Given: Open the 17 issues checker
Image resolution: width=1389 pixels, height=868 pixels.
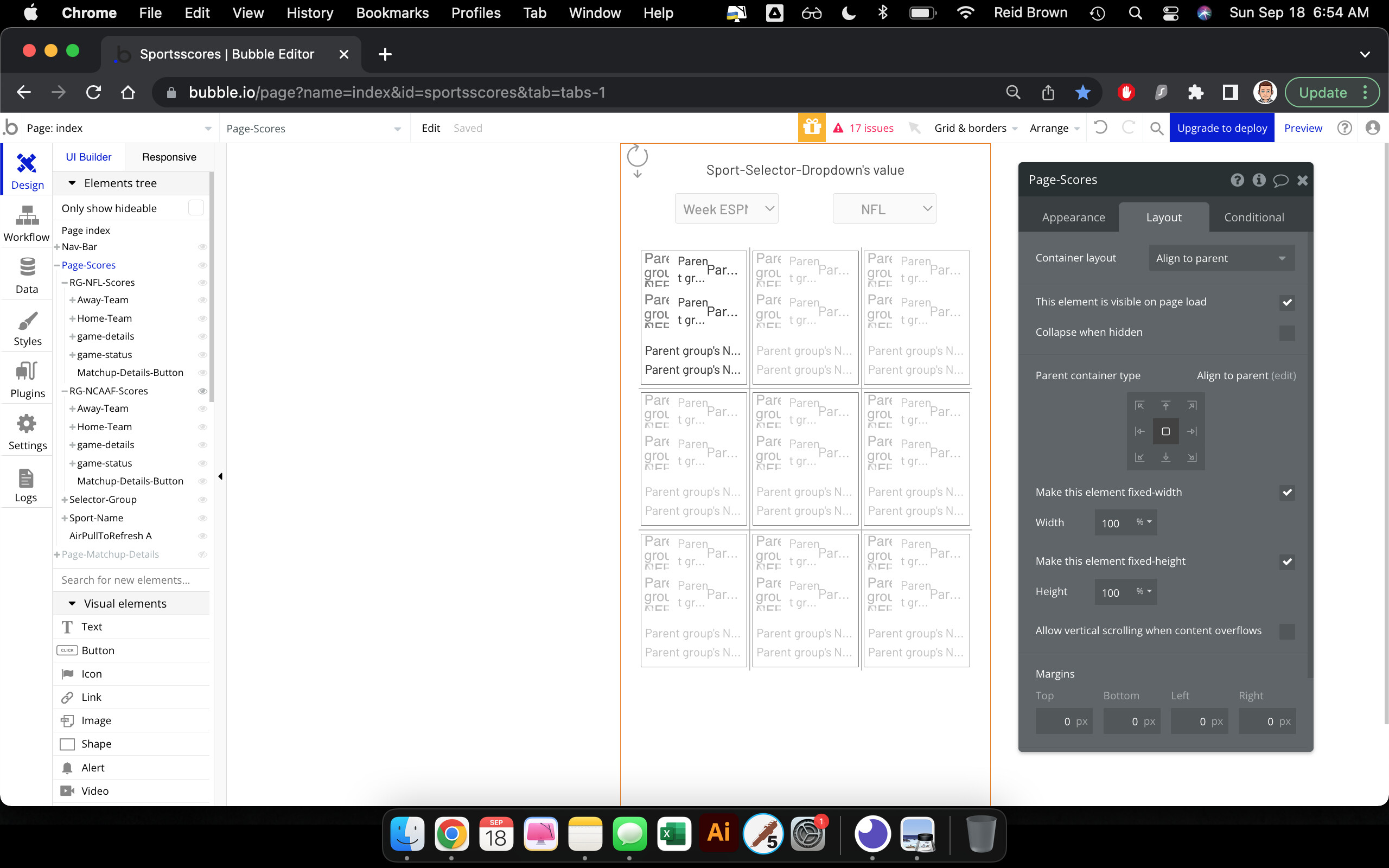Looking at the screenshot, I should click(863, 128).
